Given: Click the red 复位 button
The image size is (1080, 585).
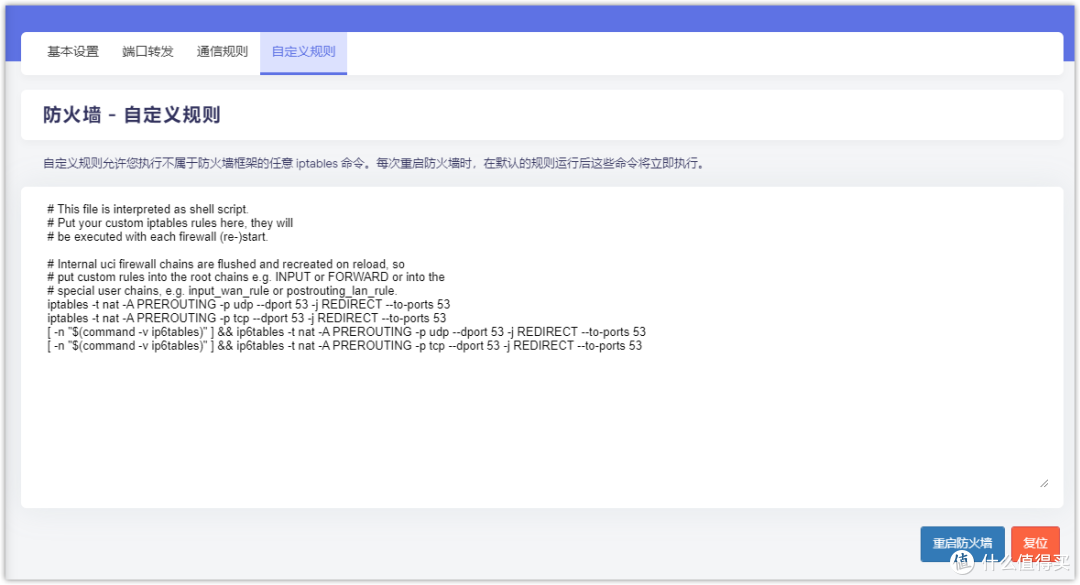Looking at the screenshot, I should tap(1035, 543).
